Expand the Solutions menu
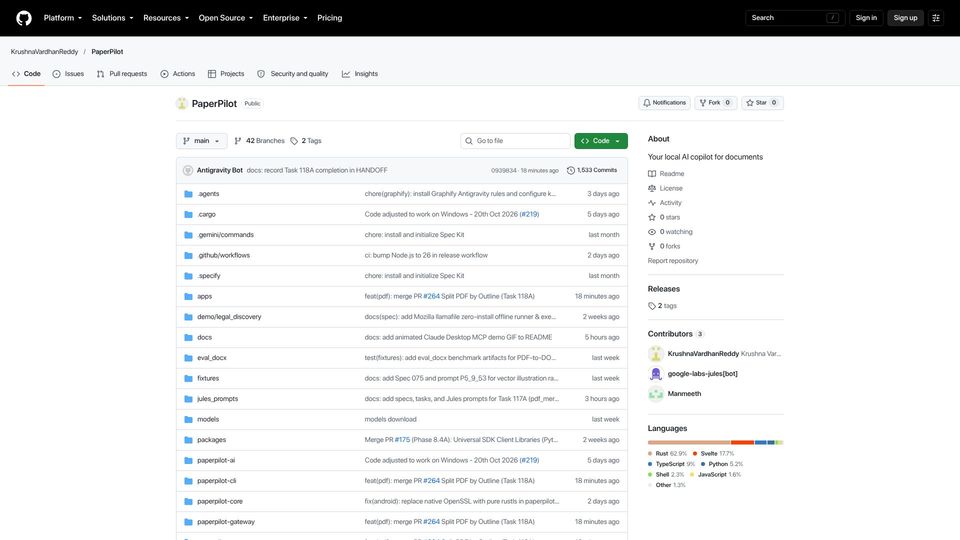The image size is (960, 540). pyautogui.click(x=113, y=18)
